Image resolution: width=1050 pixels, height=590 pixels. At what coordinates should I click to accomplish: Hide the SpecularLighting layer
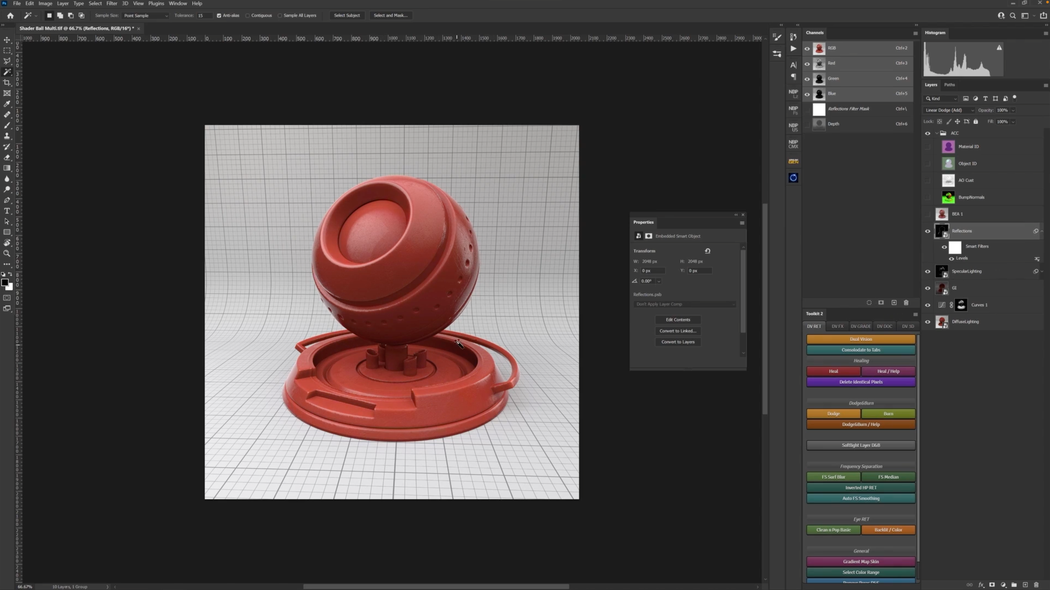(x=928, y=271)
